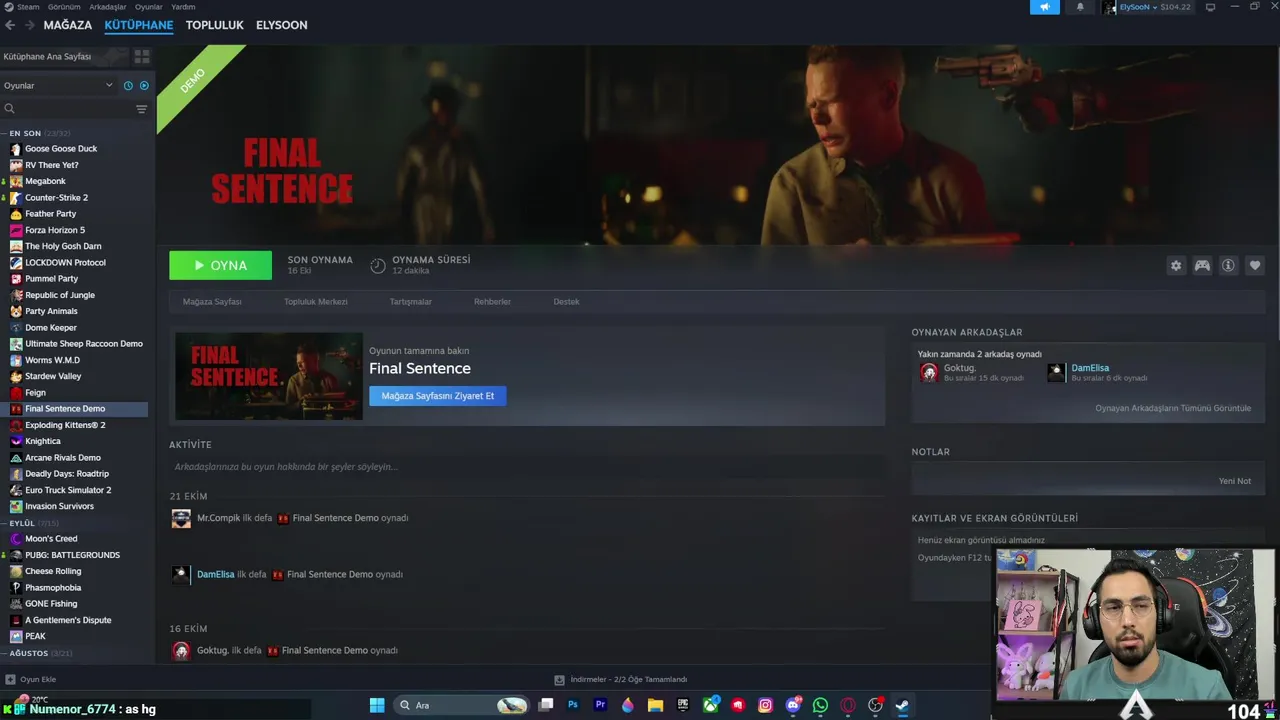Collapse the EYLÜL category

coord(34,523)
